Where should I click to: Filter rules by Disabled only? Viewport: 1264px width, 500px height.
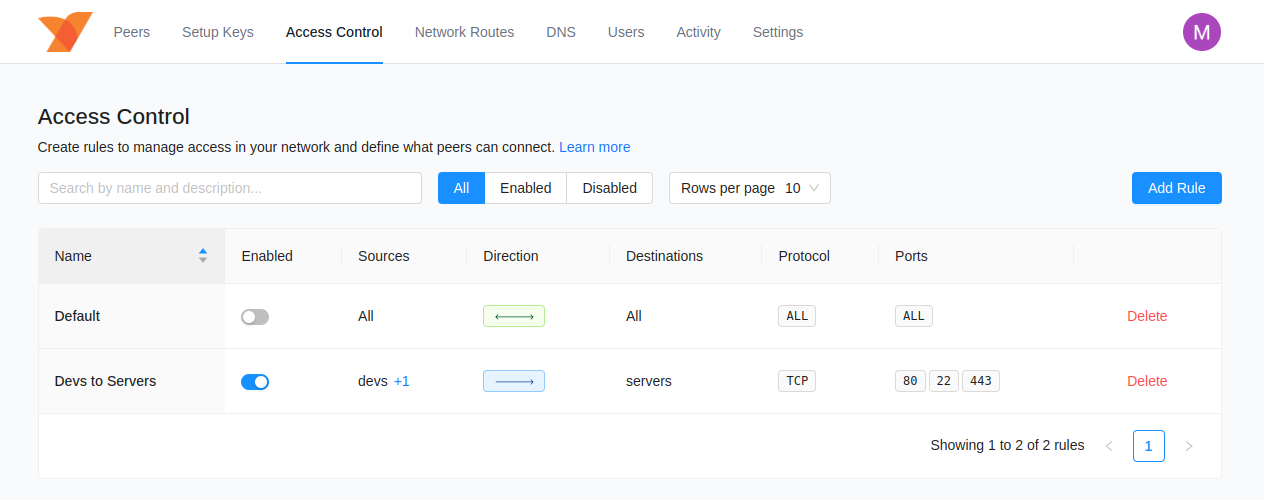pos(609,188)
